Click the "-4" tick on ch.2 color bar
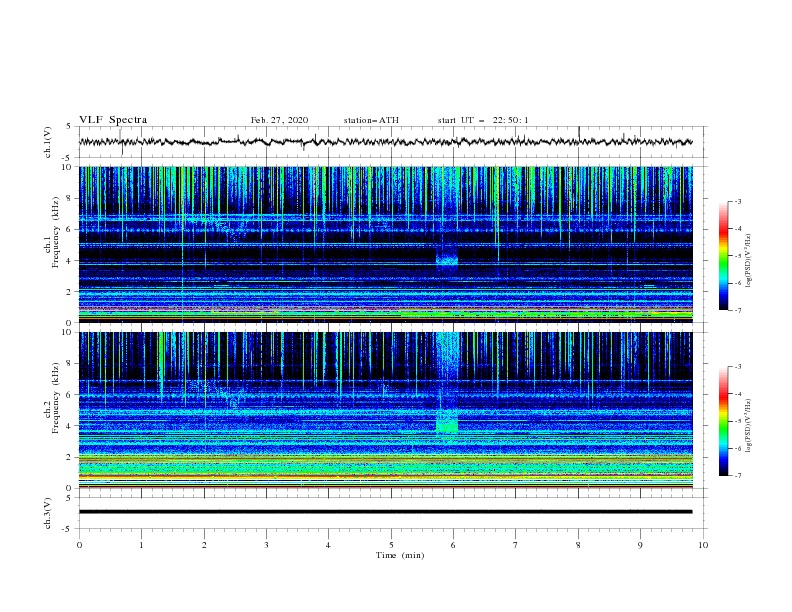 [737, 394]
